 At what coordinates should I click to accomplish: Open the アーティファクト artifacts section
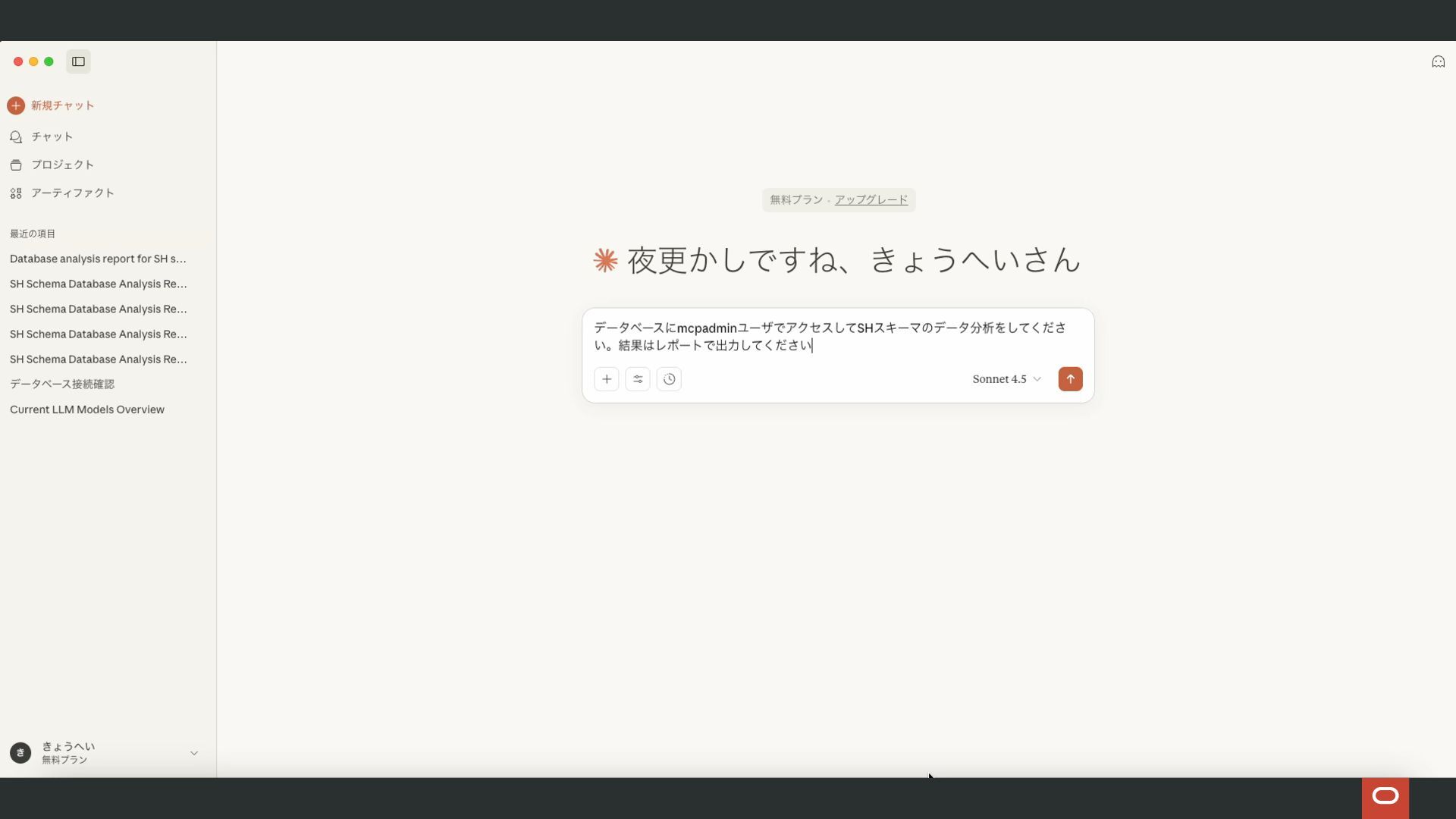72,193
